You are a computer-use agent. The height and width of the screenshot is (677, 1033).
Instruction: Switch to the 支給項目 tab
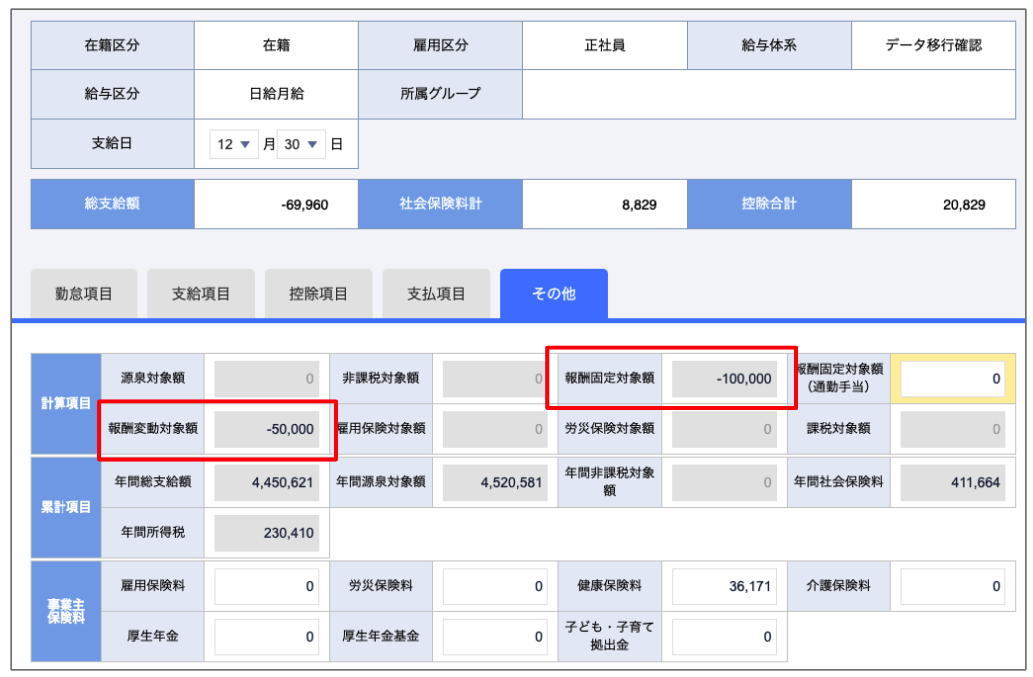click(x=201, y=294)
